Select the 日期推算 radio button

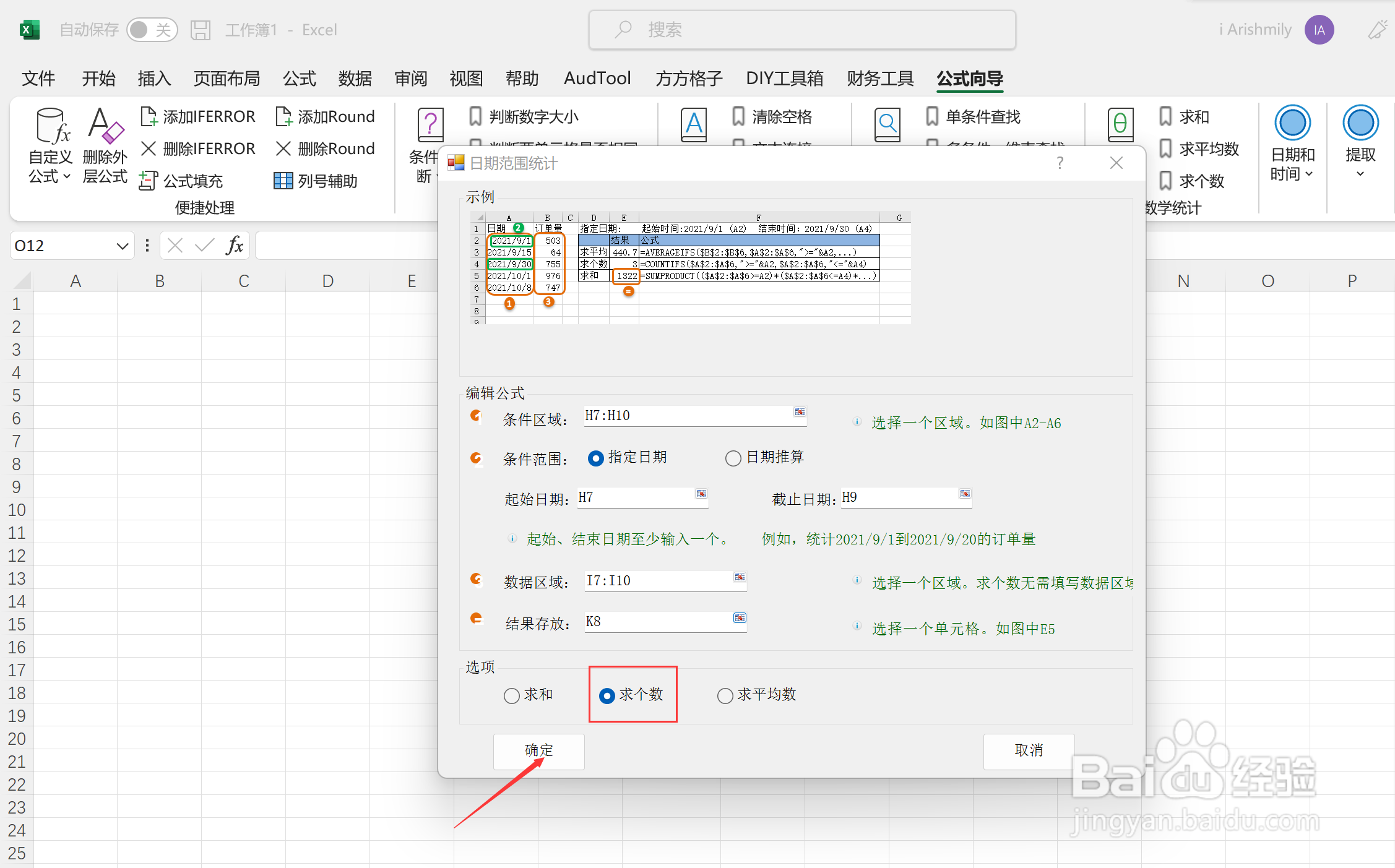[733, 458]
